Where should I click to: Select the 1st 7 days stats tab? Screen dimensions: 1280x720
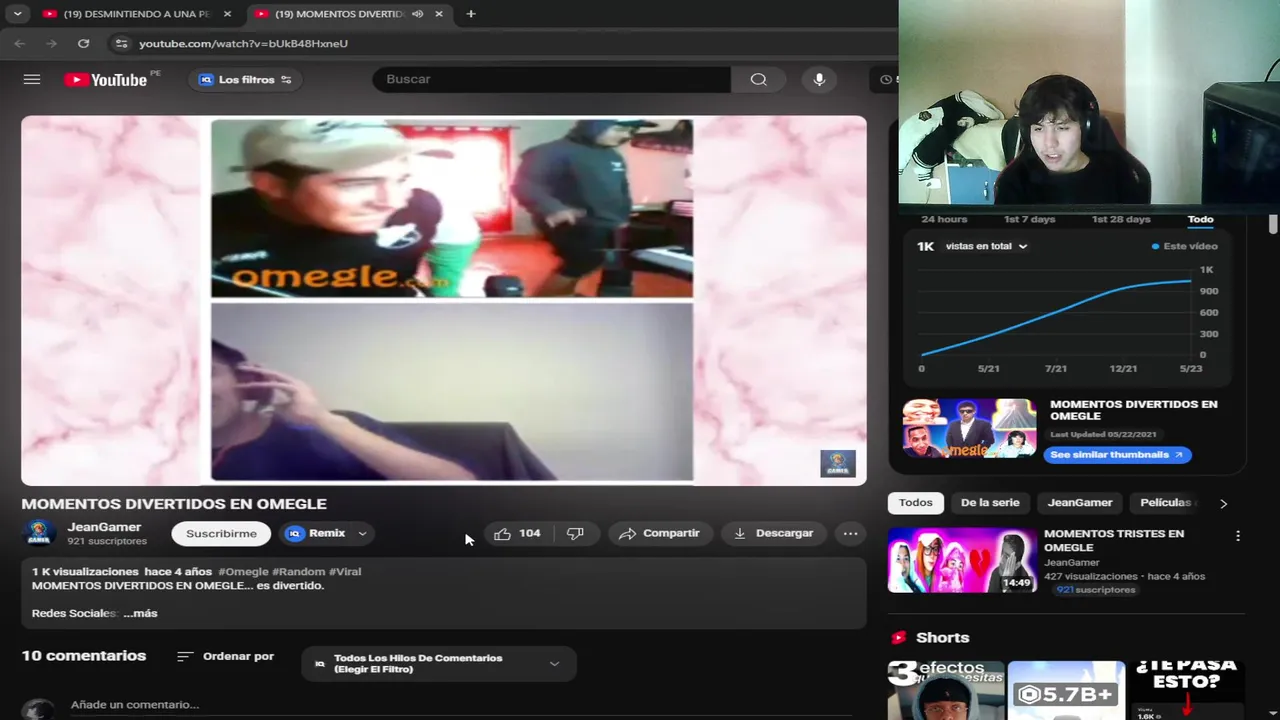pyautogui.click(x=1029, y=219)
